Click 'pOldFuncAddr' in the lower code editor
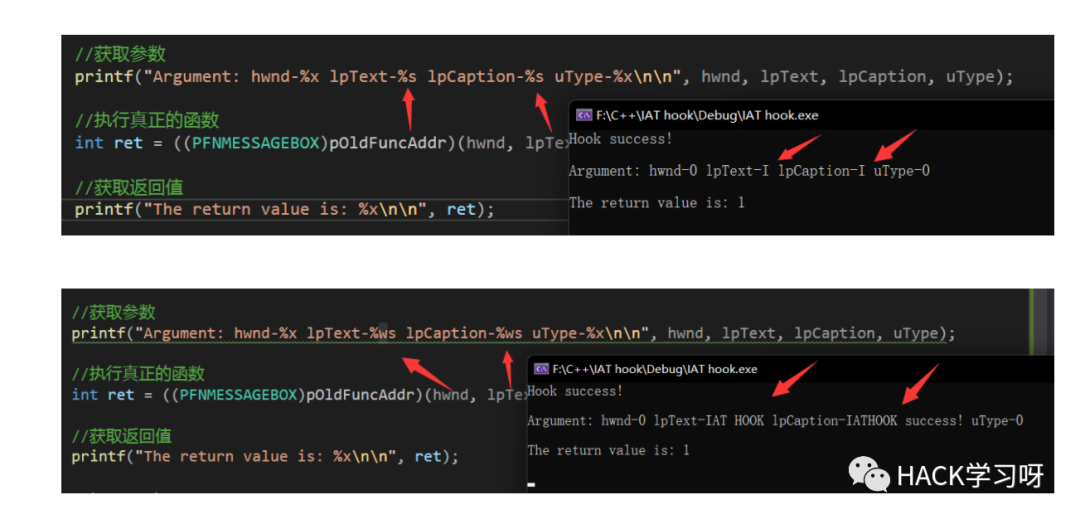Screen dimensions: 1080x524 click(x=361, y=395)
